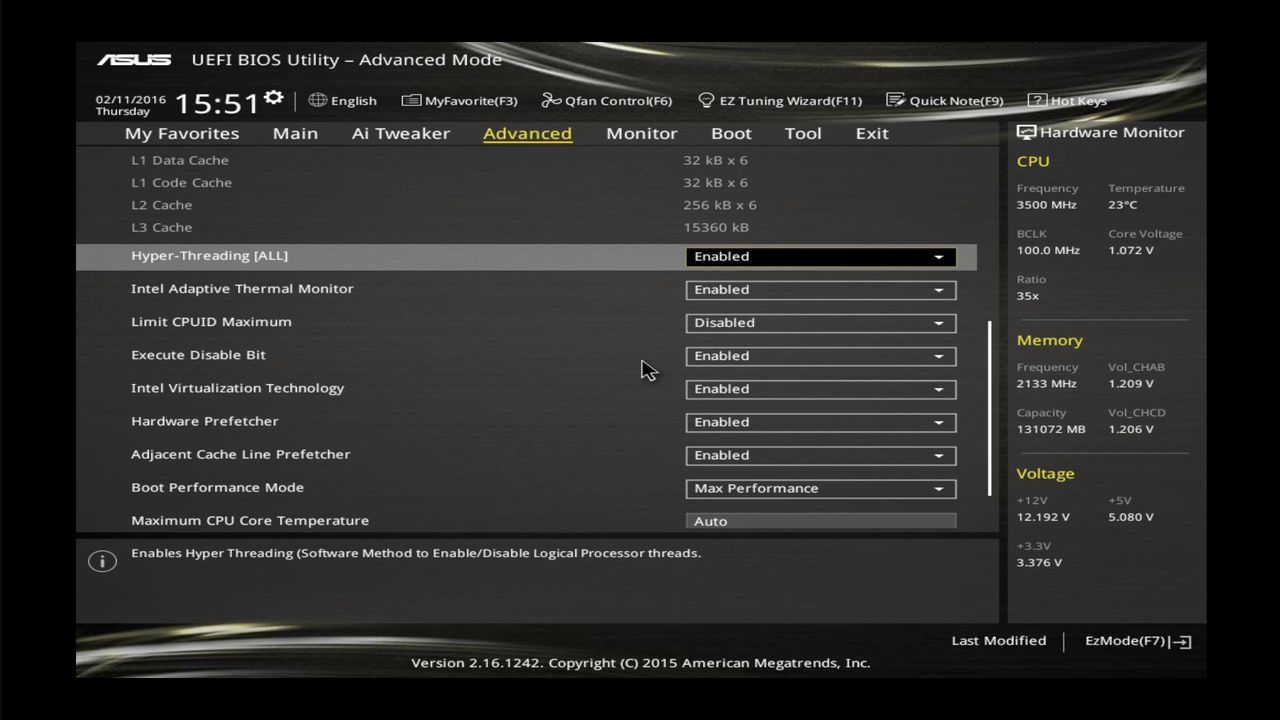Click the MyFavorite list icon

pos(411,101)
